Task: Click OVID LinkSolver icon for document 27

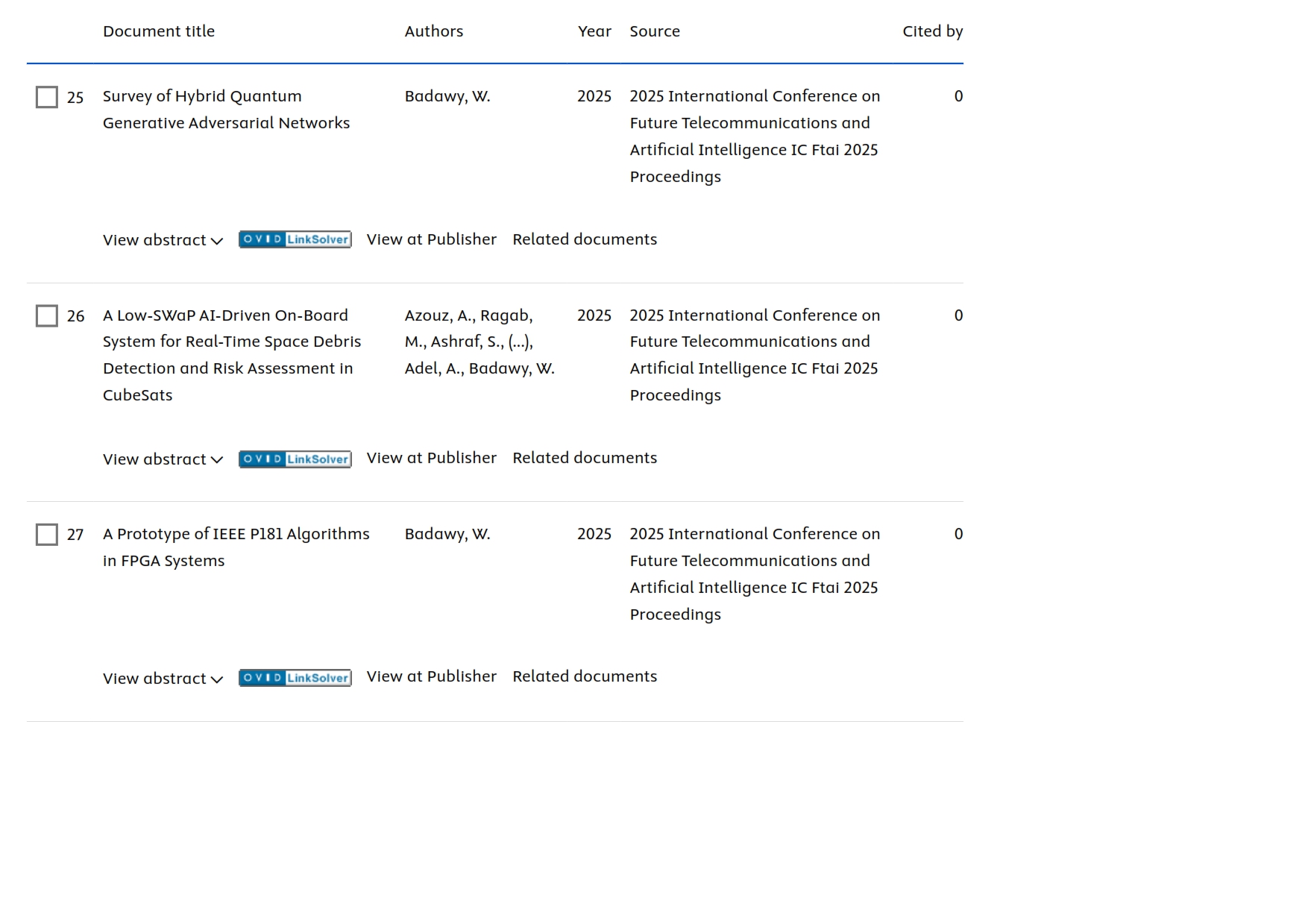Action: [295, 678]
